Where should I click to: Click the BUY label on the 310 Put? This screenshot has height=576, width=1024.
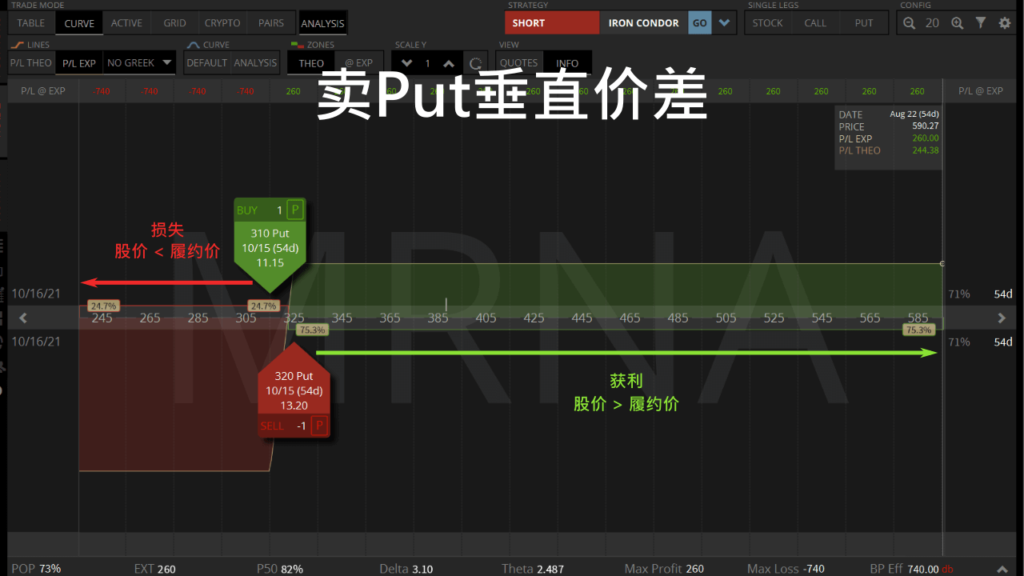click(247, 210)
